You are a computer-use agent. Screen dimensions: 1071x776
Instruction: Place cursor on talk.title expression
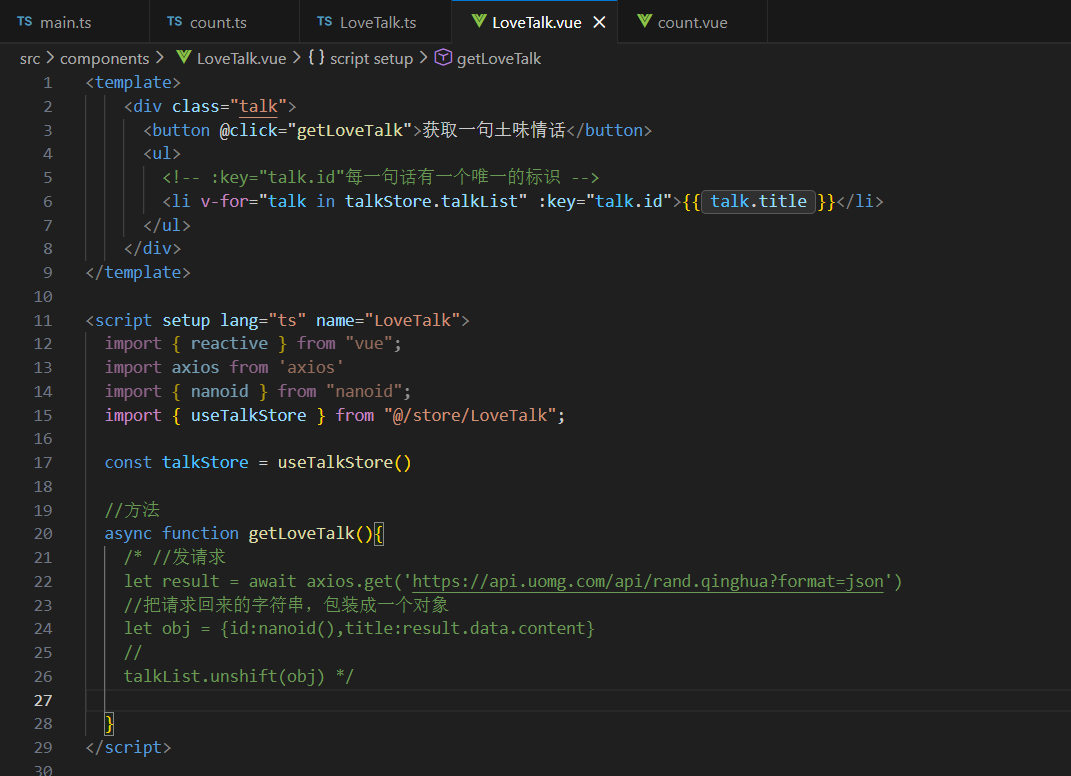(x=758, y=202)
